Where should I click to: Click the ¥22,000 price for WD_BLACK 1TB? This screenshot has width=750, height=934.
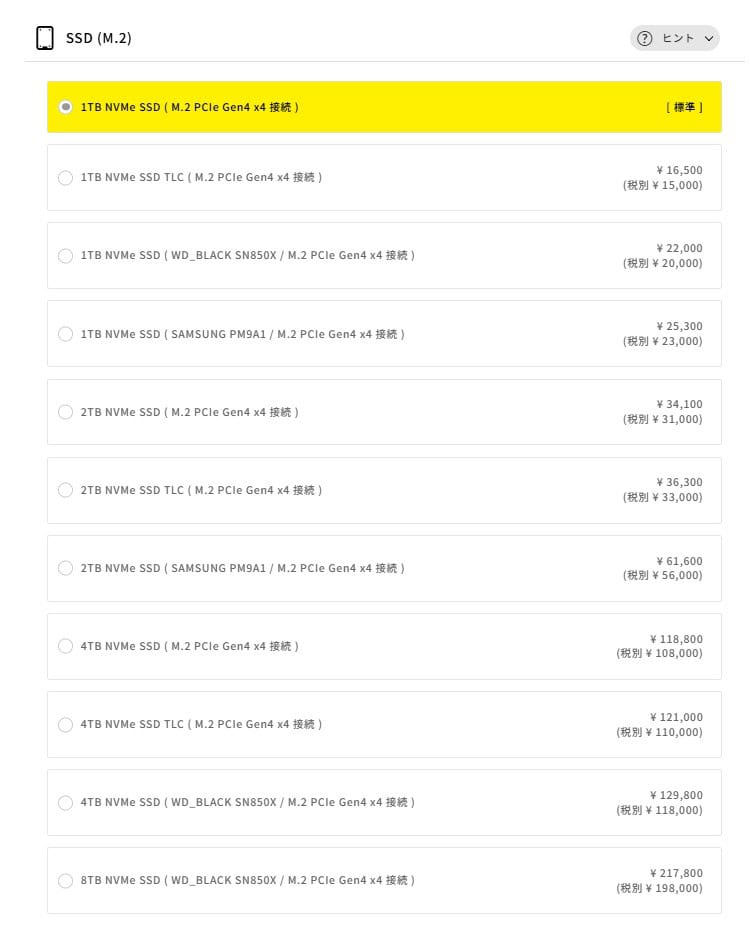(x=679, y=248)
